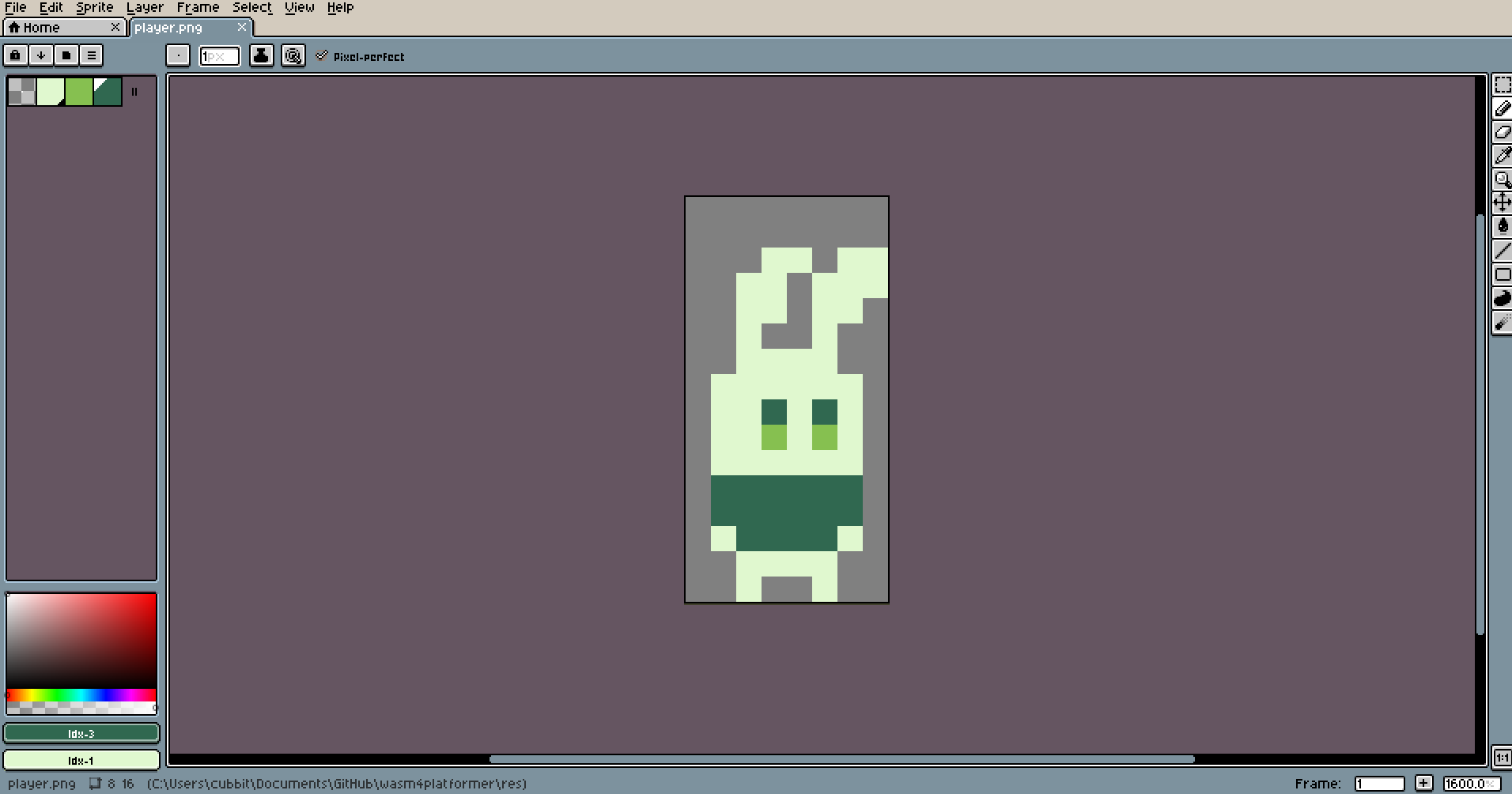Select the medium green palette swatch

point(79,92)
